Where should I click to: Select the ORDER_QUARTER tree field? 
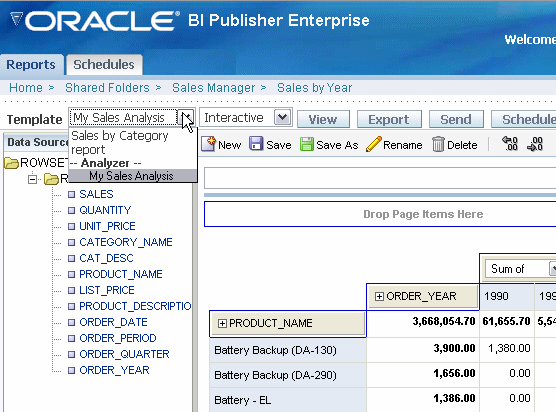tap(124, 354)
